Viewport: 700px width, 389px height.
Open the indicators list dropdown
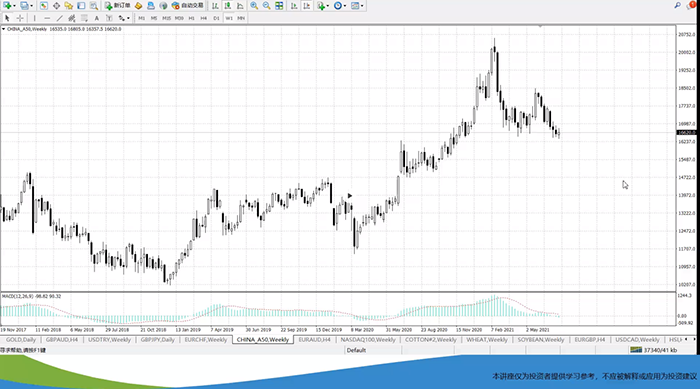click(327, 6)
